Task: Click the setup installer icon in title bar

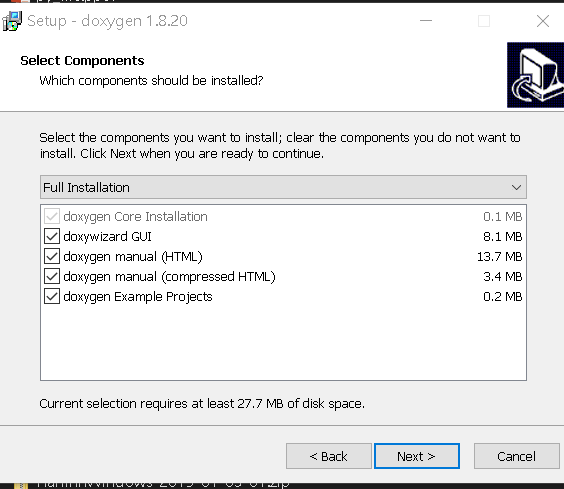Action: coord(12,21)
